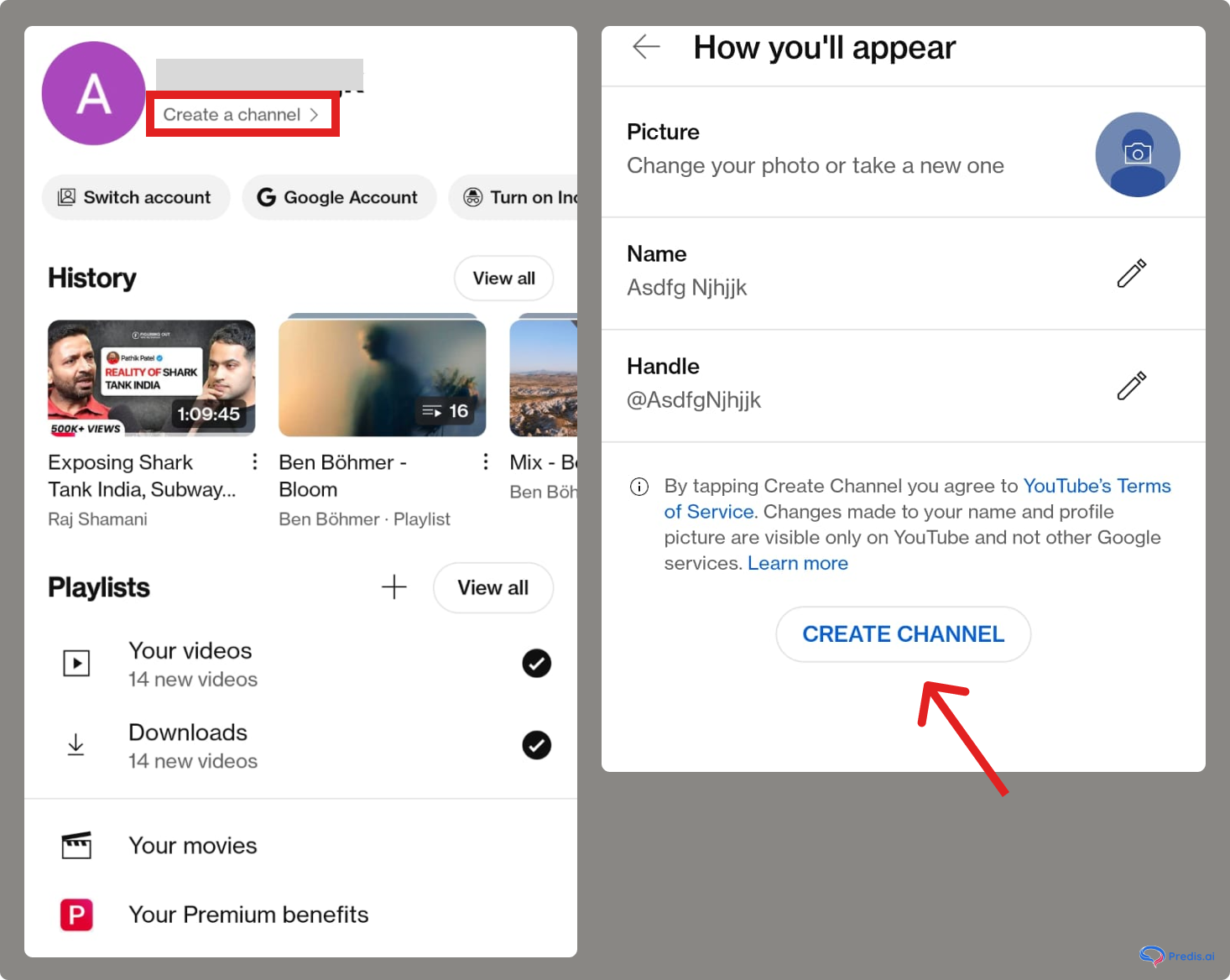Toggle download status on Your videos
The height and width of the screenshot is (980, 1230).
pyautogui.click(x=536, y=663)
